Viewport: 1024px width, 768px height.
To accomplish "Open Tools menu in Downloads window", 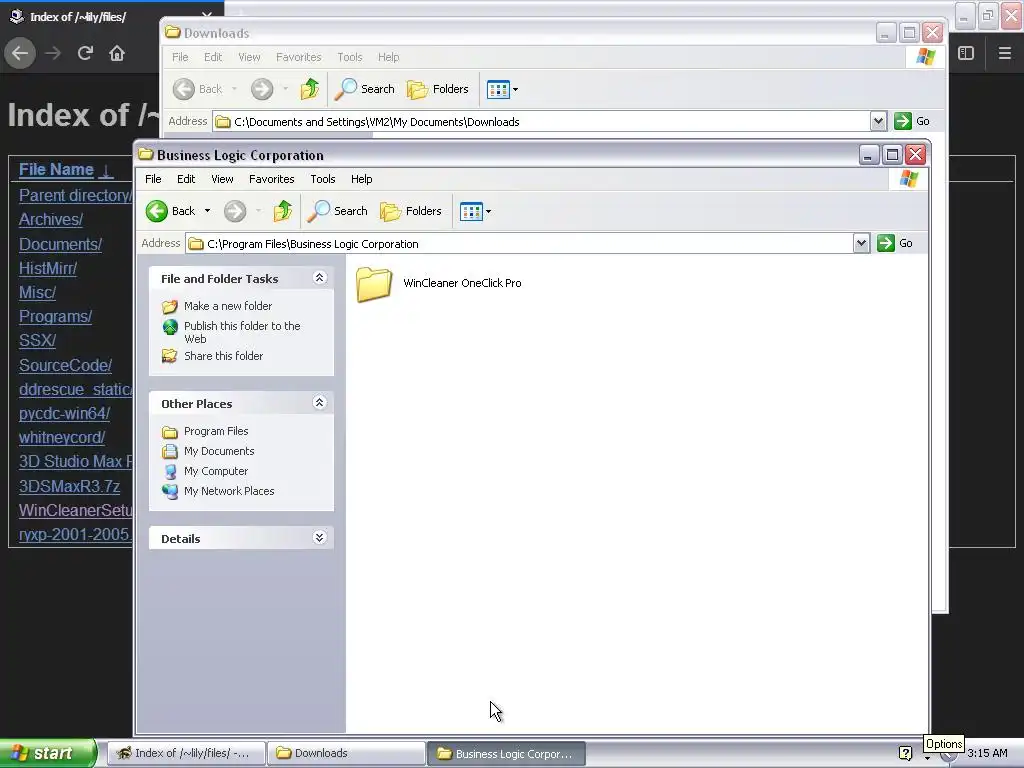I will (x=349, y=57).
